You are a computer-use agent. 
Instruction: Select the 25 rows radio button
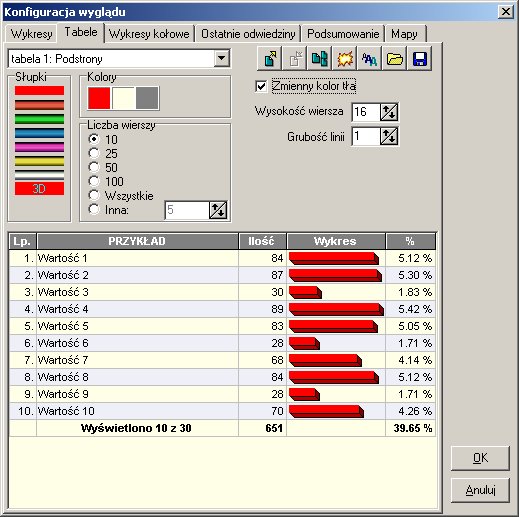pyautogui.click(x=94, y=153)
